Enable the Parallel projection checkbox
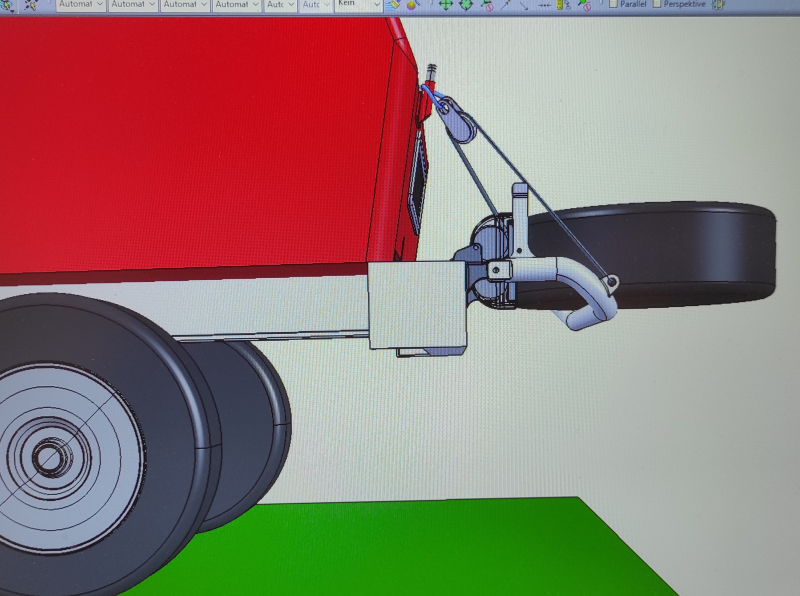800x596 pixels. pyautogui.click(x=613, y=4)
